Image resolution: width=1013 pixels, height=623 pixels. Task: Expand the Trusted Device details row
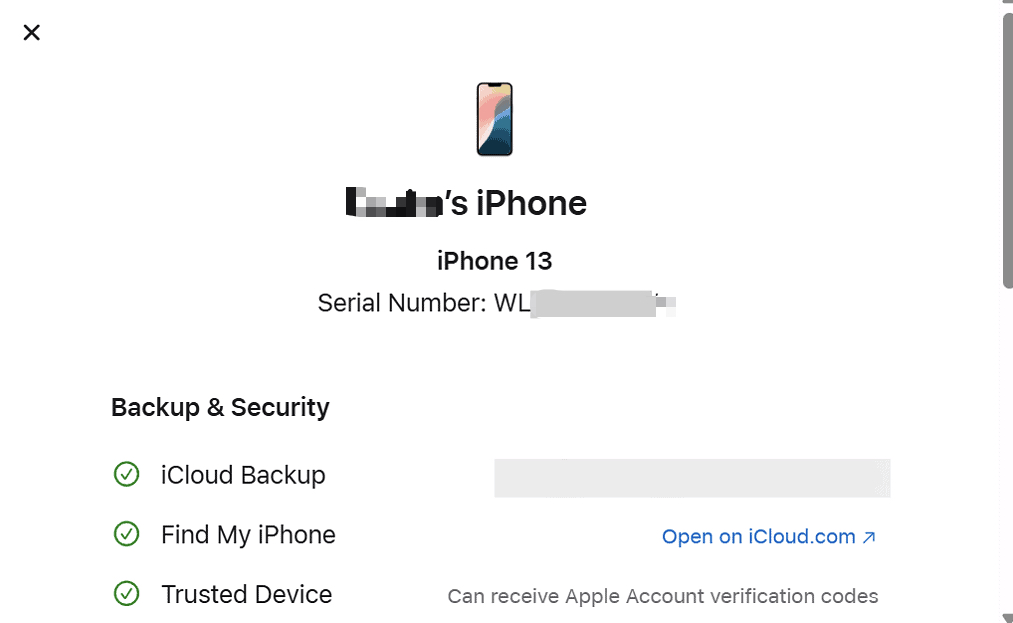coord(247,594)
